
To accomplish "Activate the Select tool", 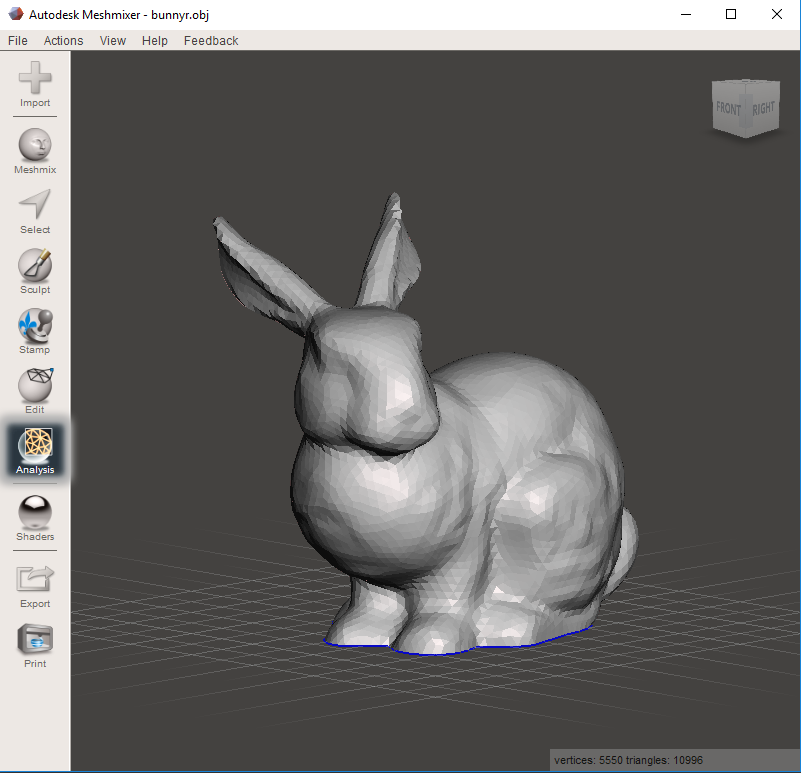I will [x=35, y=212].
